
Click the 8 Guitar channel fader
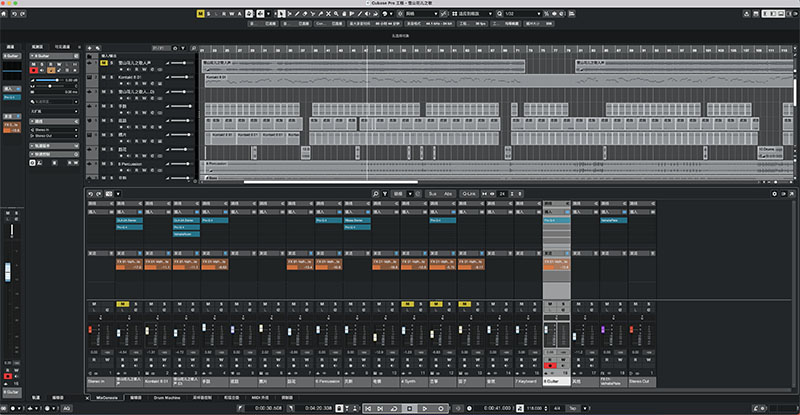tap(546, 330)
